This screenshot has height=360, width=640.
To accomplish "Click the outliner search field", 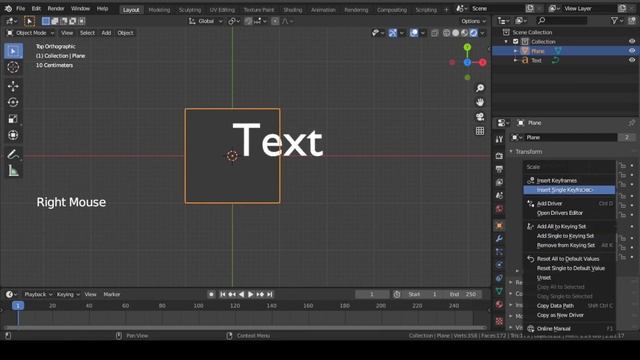I will point(562,20).
